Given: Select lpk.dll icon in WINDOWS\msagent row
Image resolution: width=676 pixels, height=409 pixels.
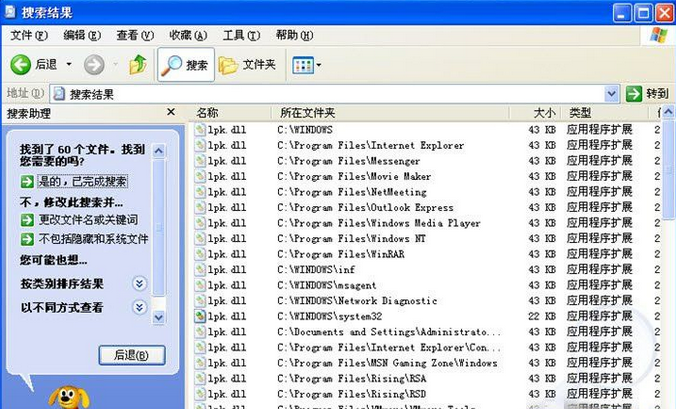Looking at the screenshot, I should pyautogui.click(x=200, y=284).
